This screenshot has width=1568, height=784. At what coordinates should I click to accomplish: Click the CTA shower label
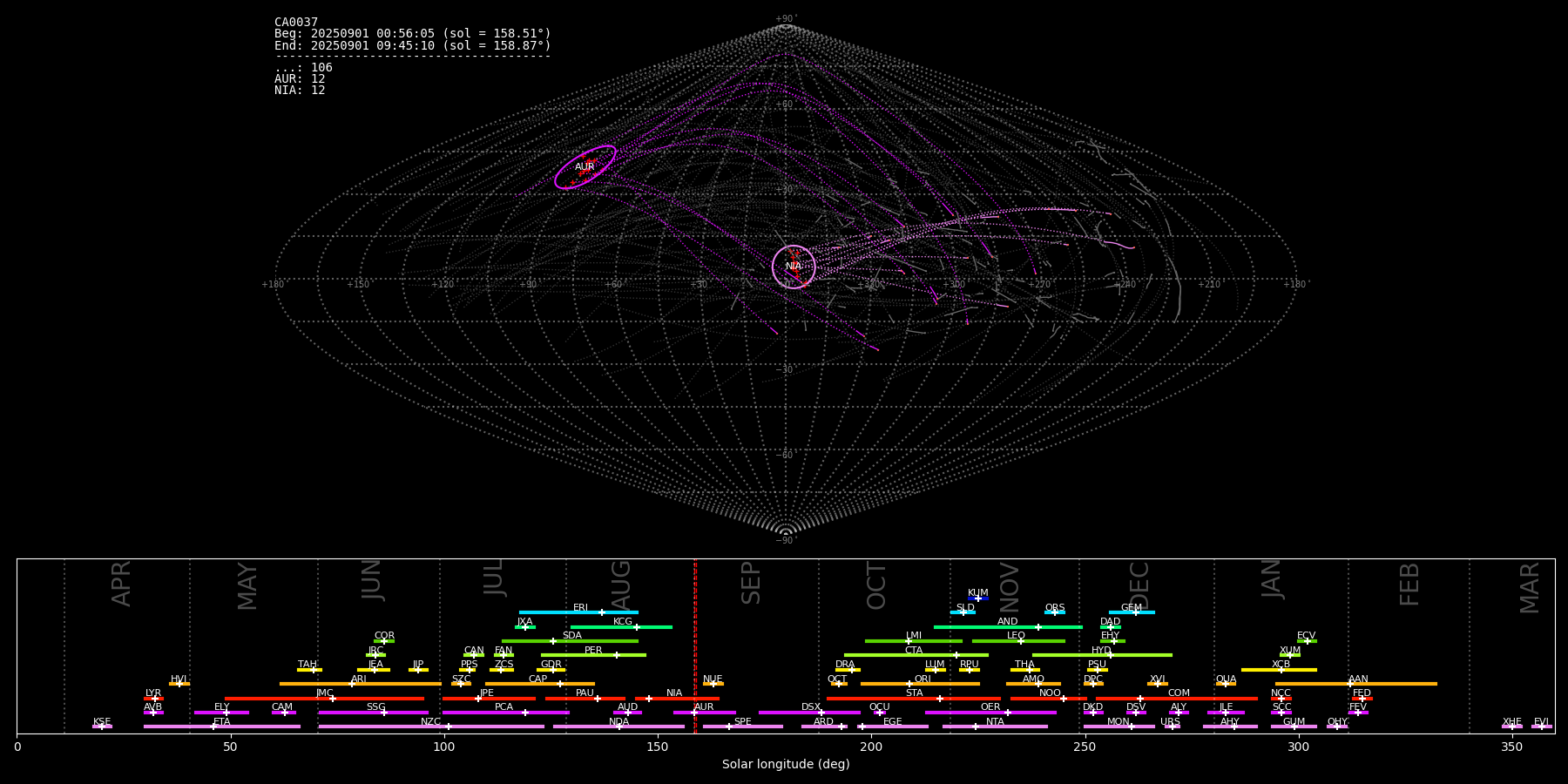click(x=914, y=651)
